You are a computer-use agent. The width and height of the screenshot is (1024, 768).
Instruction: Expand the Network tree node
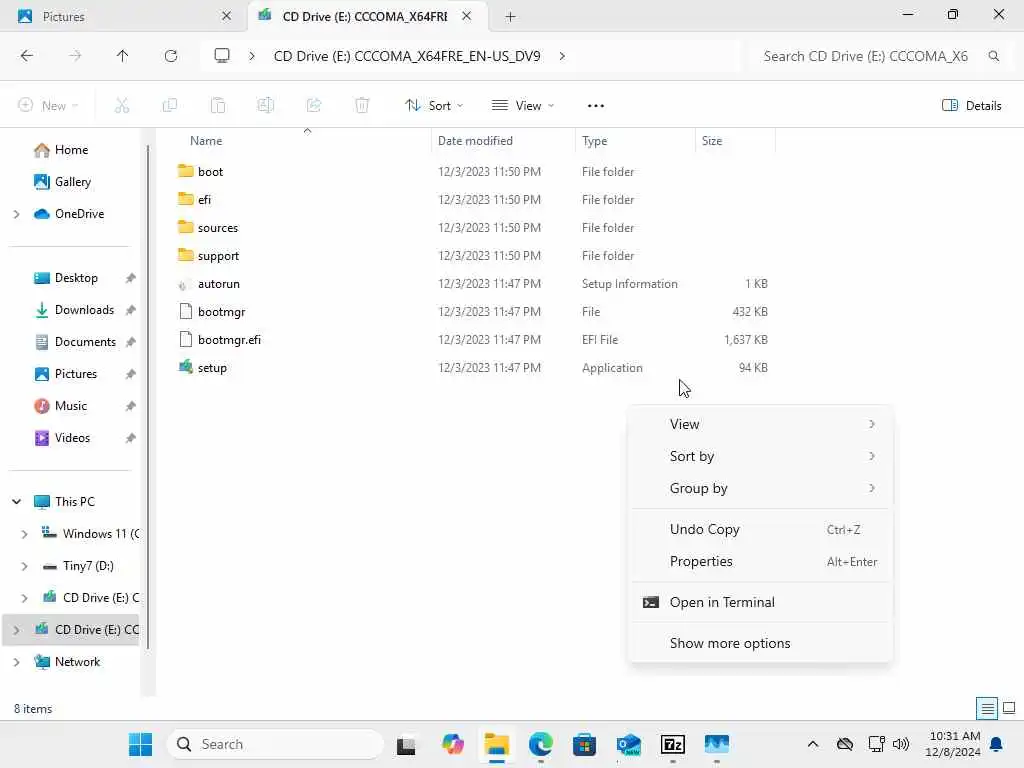17,662
